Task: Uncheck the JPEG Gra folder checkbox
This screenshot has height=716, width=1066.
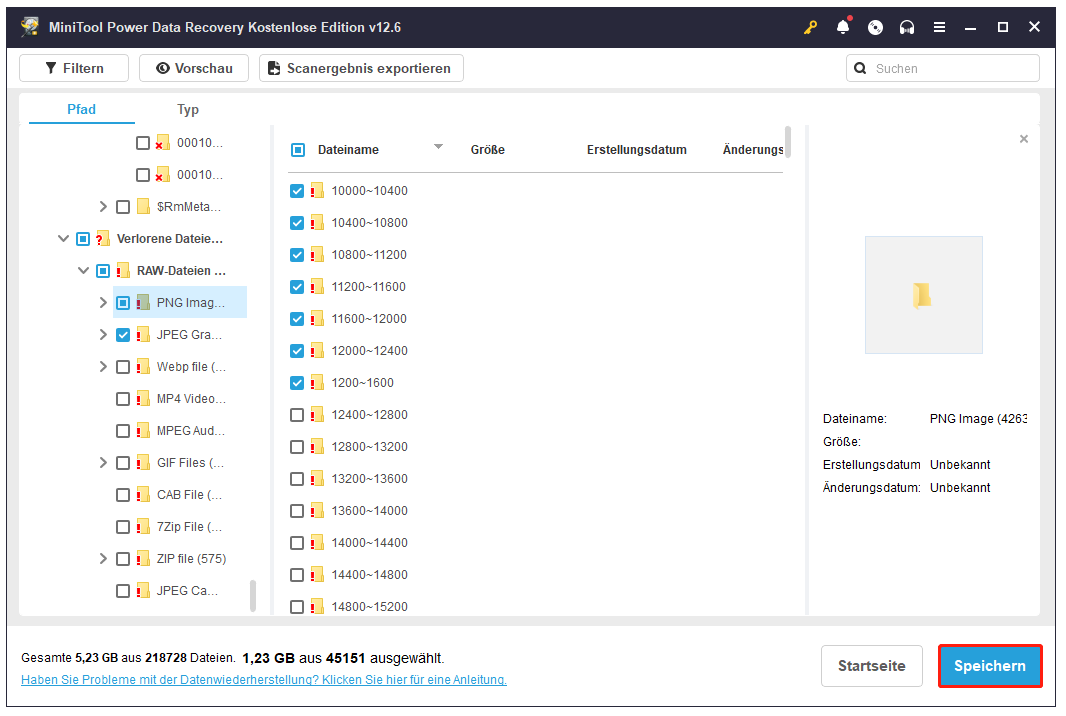Action: click(123, 334)
